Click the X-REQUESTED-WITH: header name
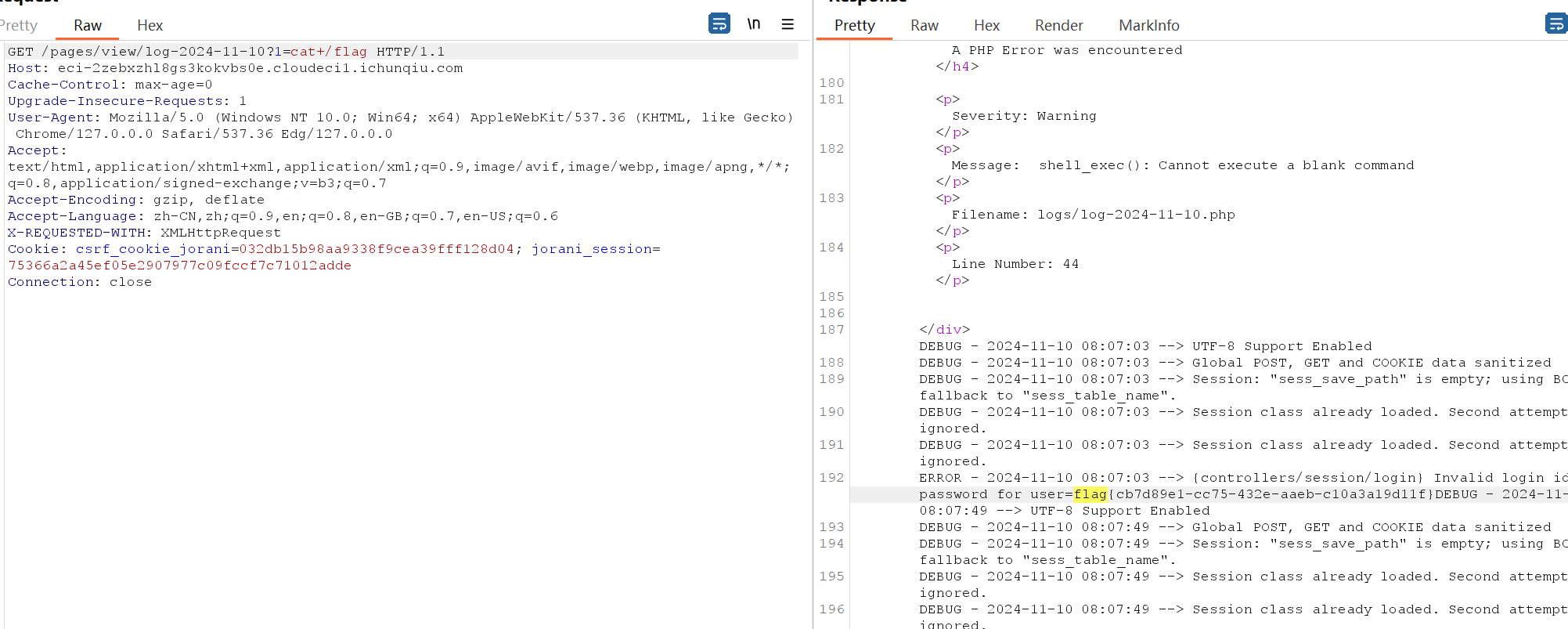Image resolution: width=1568 pixels, height=629 pixels. [80, 233]
